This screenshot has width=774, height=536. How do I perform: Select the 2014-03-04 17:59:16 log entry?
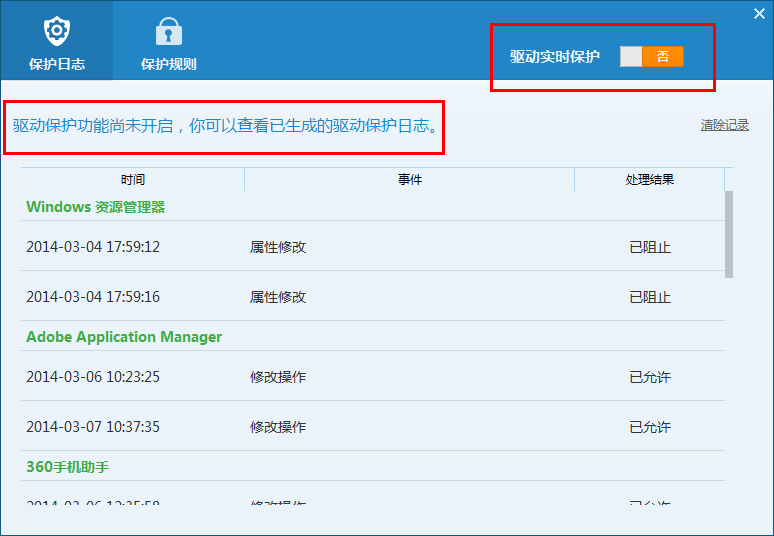point(373,296)
